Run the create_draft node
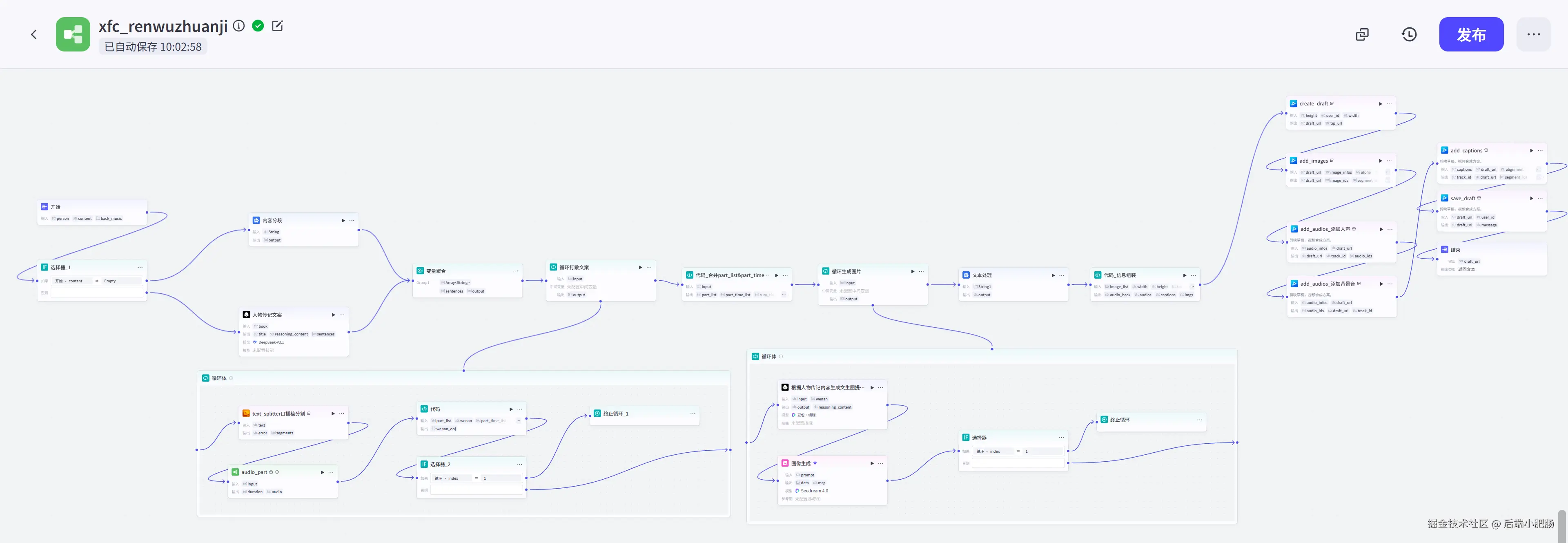 tap(1380, 104)
